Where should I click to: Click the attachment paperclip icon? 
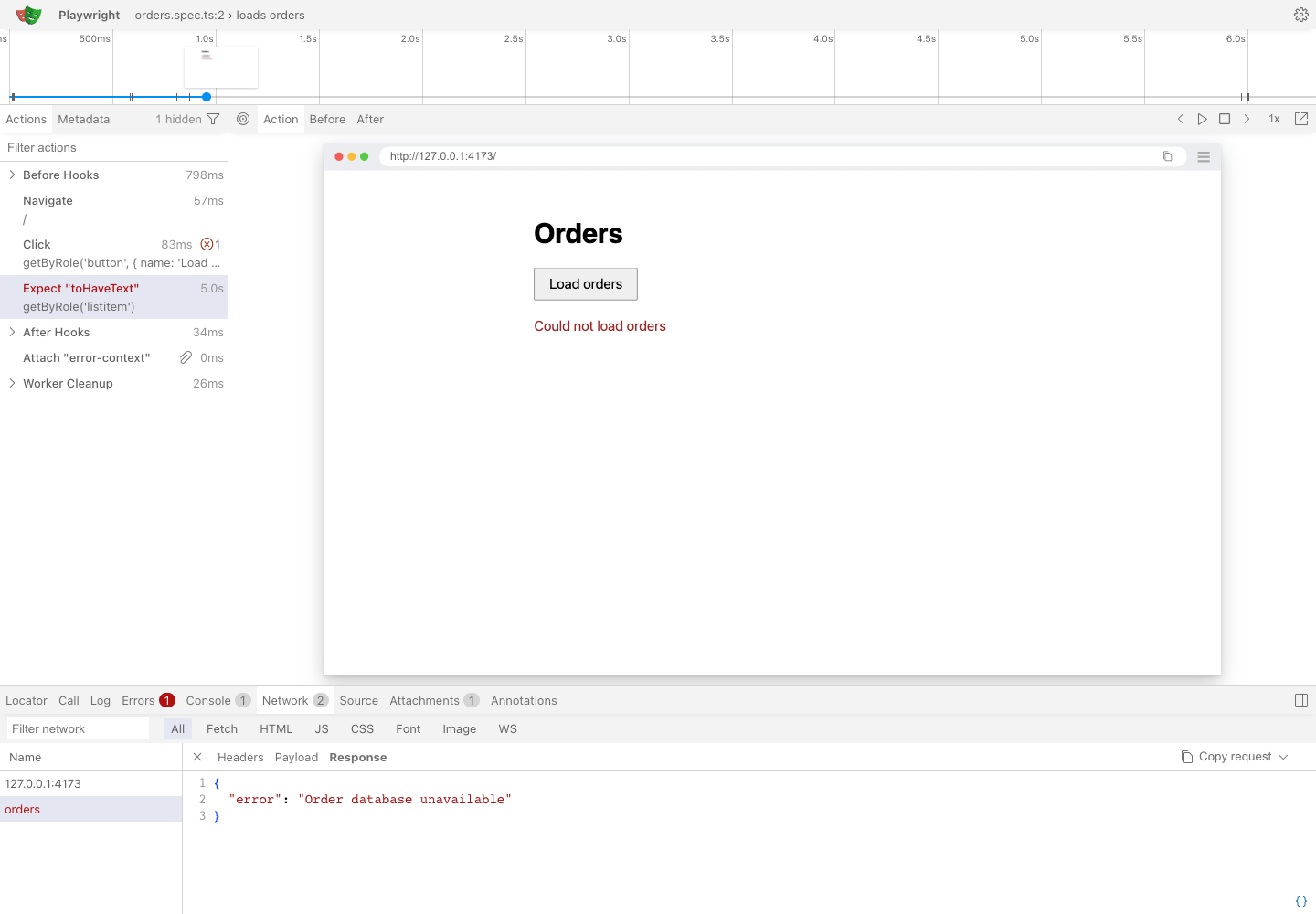tap(186, 357)
